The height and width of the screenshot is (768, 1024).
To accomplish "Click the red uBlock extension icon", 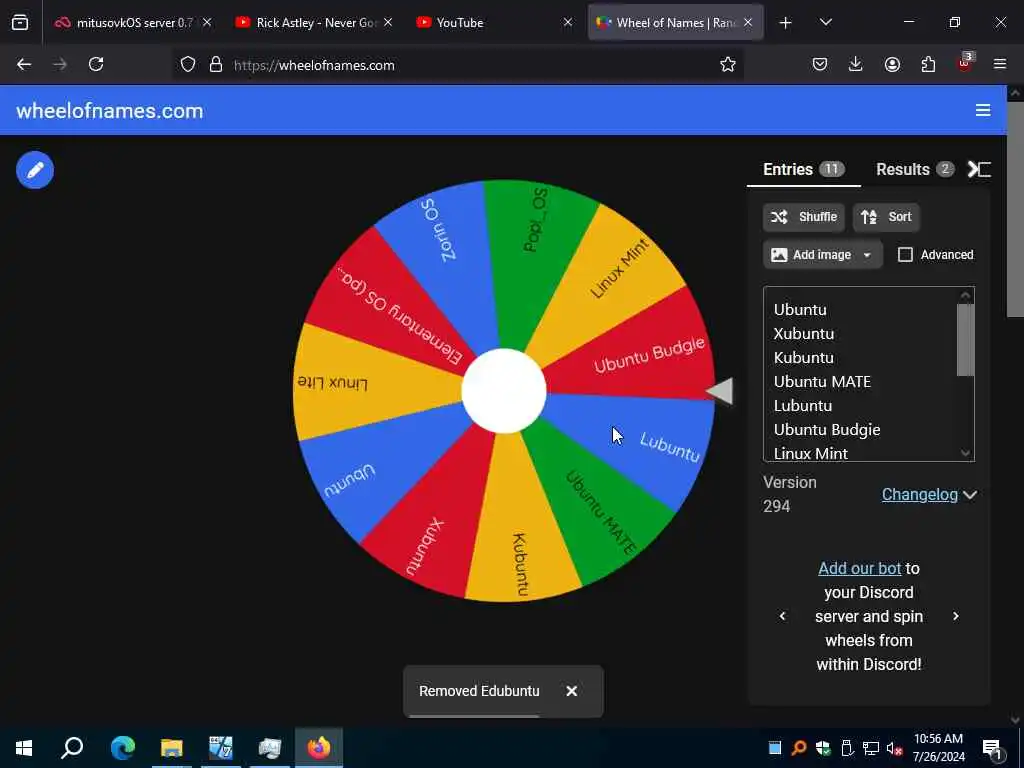I will pyautogui.click(x=965, y=63).
